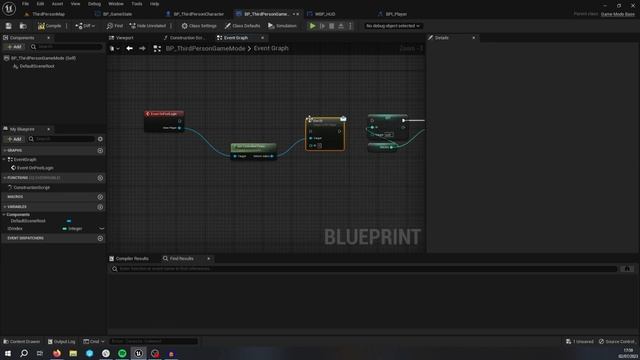
Task: Click the eject button
Action: (341, 26)
